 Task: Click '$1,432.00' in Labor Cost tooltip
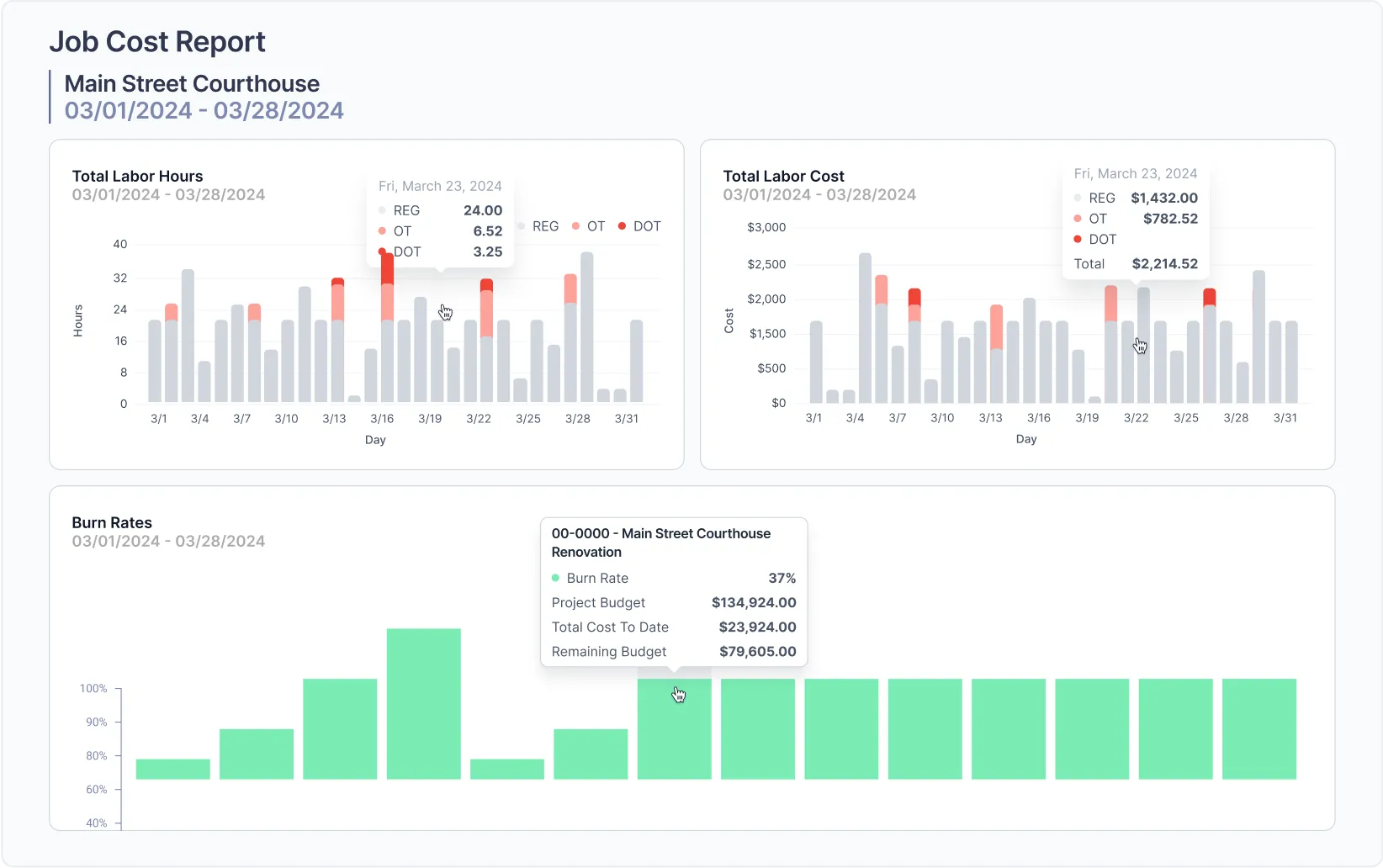click(1164, 198)
